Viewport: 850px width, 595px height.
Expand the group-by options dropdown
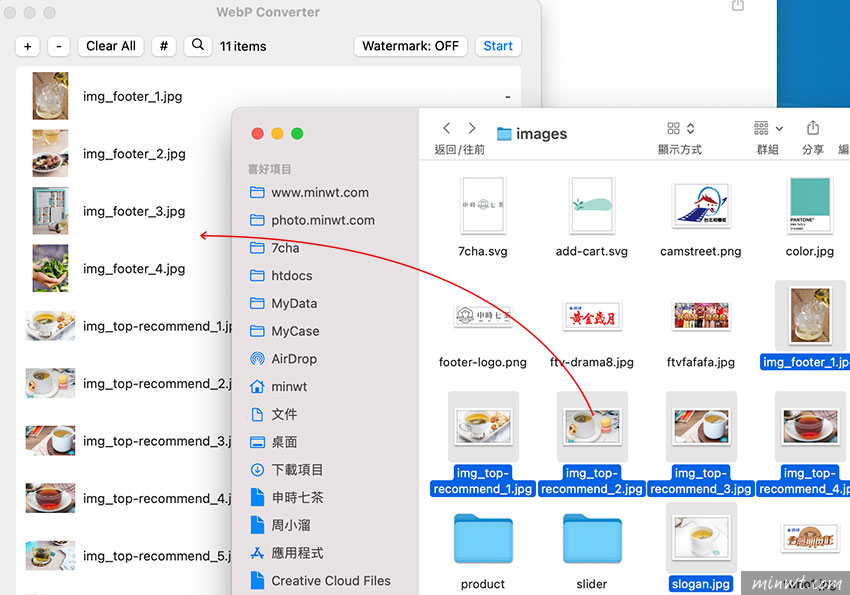coord(768,129)
